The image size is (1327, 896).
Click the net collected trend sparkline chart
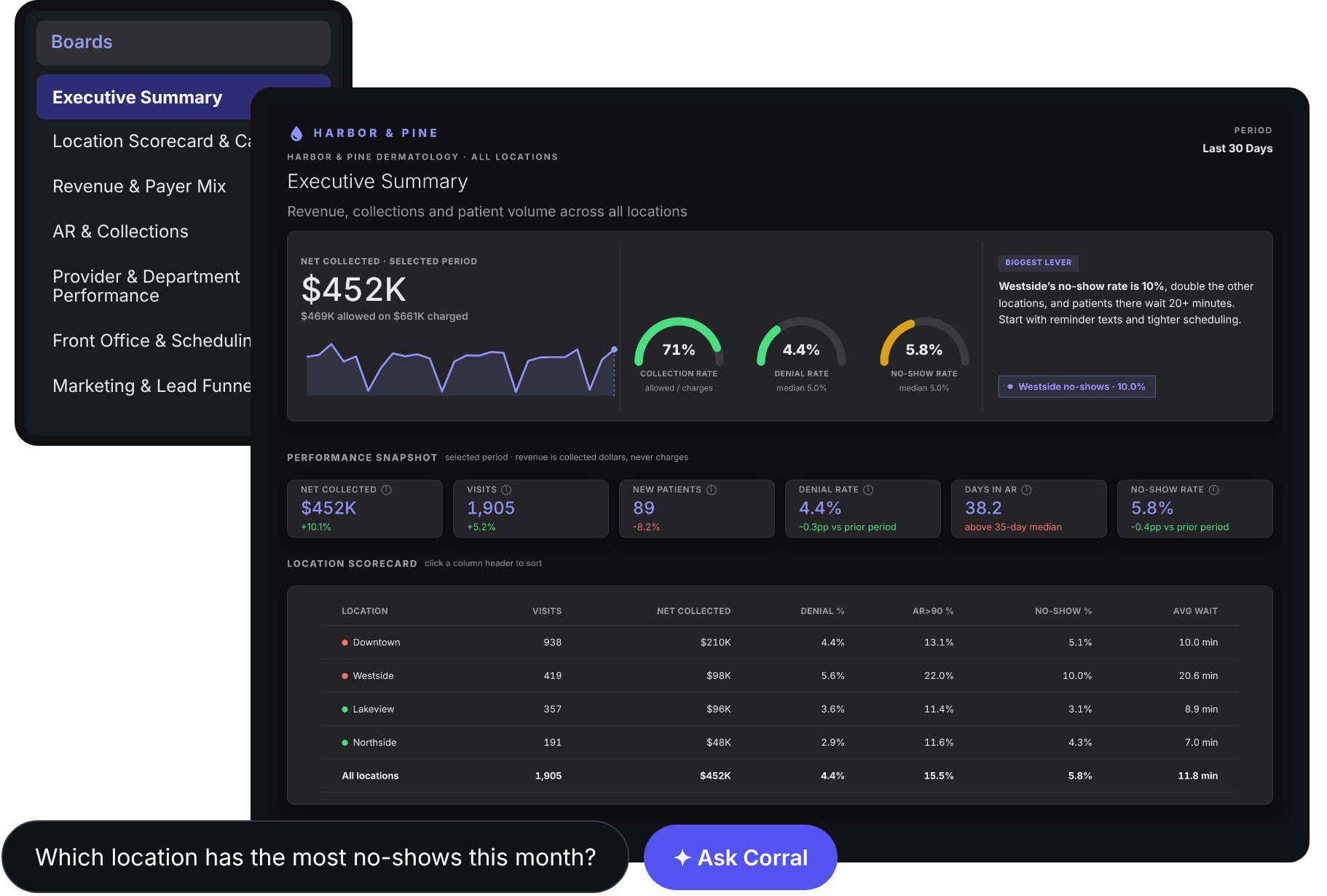tap(461, 369)
